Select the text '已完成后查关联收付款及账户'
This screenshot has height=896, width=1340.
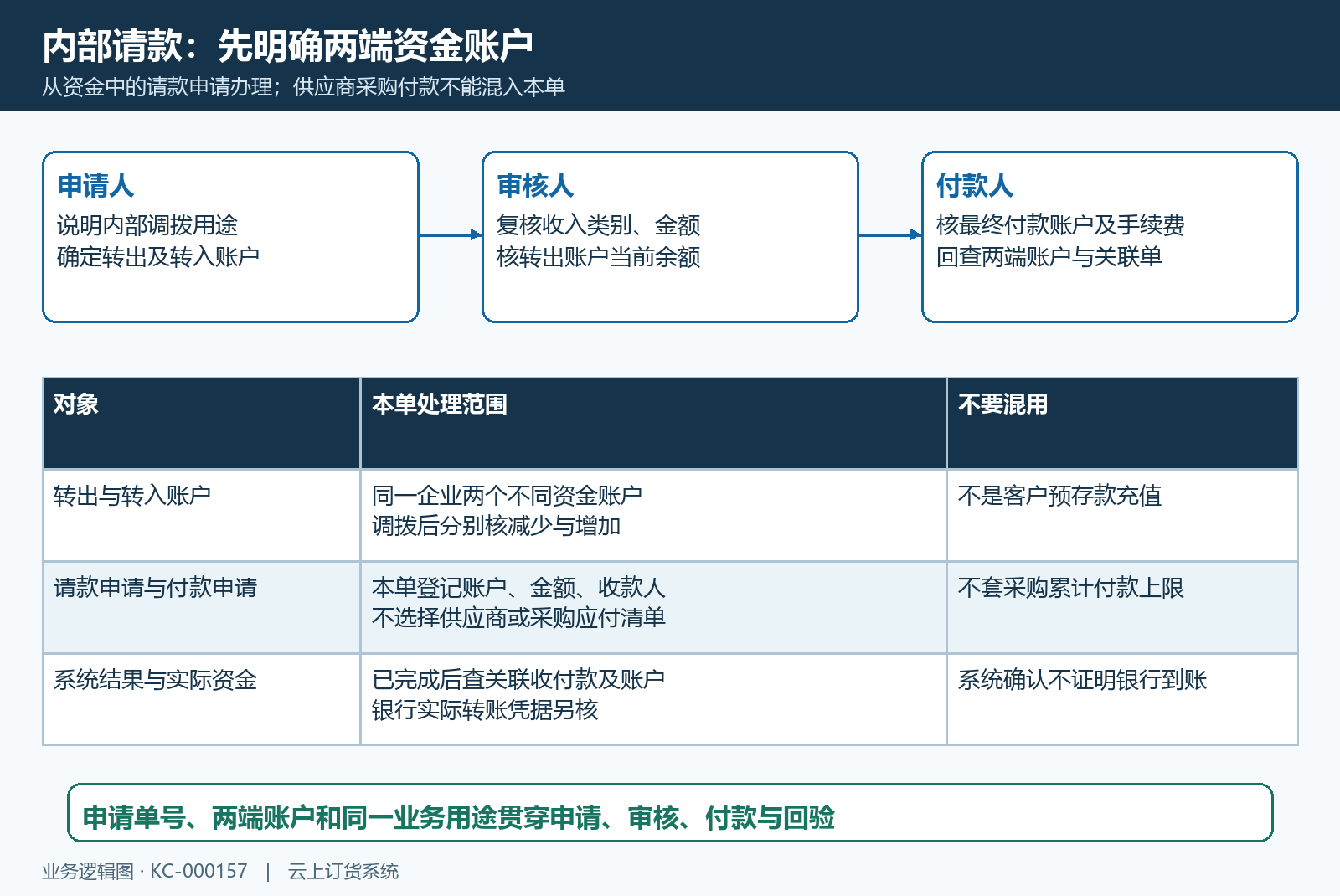tap(518, 680)
